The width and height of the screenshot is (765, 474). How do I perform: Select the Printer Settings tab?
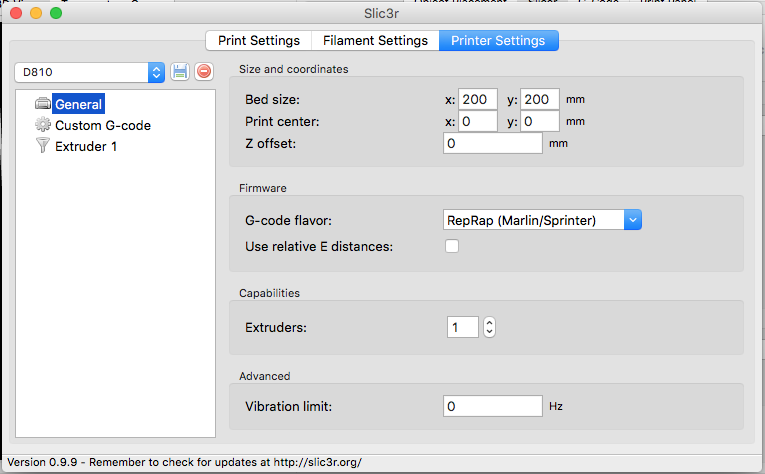click(498, 41)
